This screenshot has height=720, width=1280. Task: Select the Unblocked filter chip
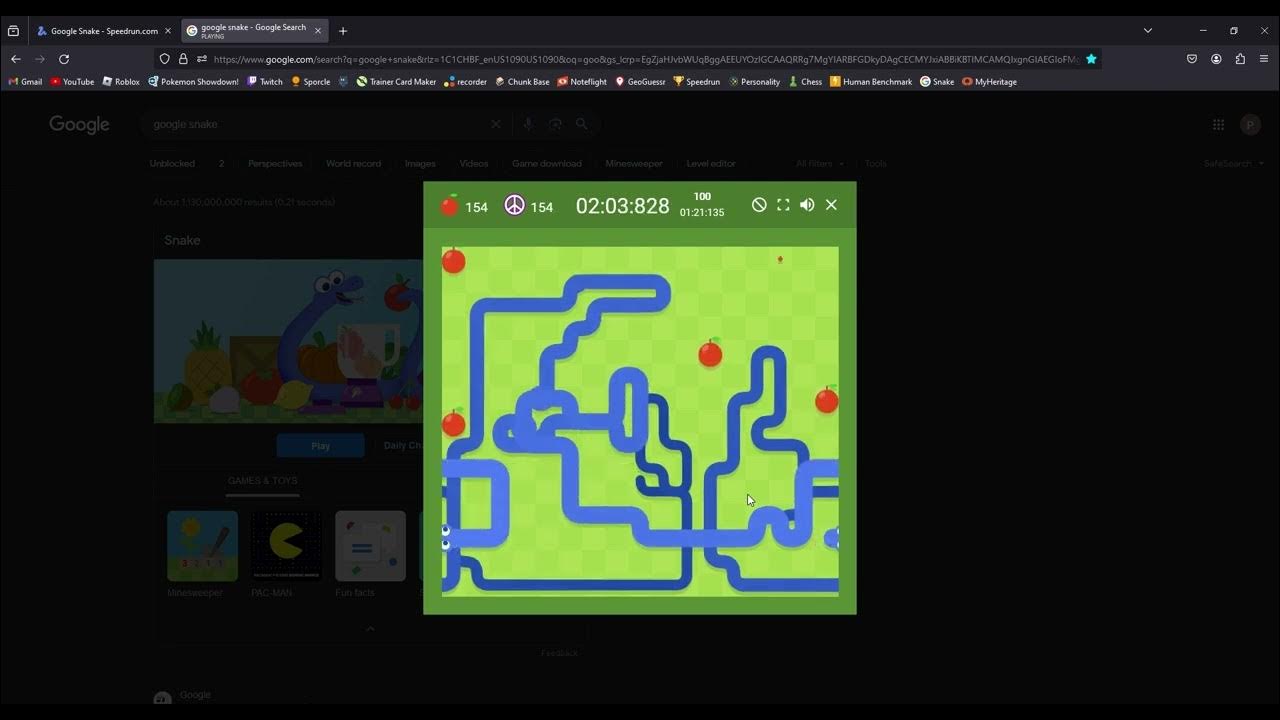pyautogui.click(x=172, y=163)
